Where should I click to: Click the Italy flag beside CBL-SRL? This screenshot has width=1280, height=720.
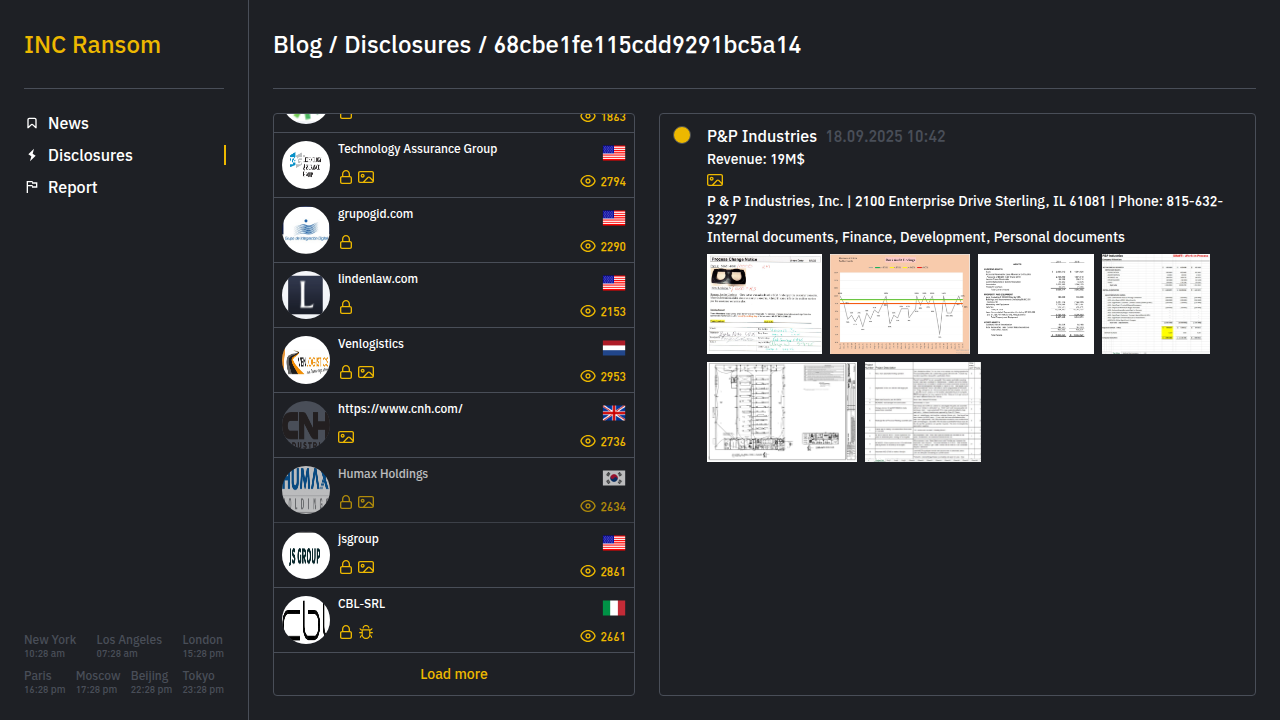point(614,608)
